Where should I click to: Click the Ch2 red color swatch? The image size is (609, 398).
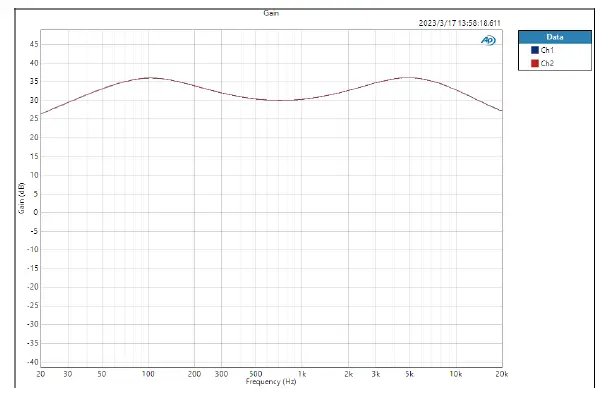click(x=534, y=63)
